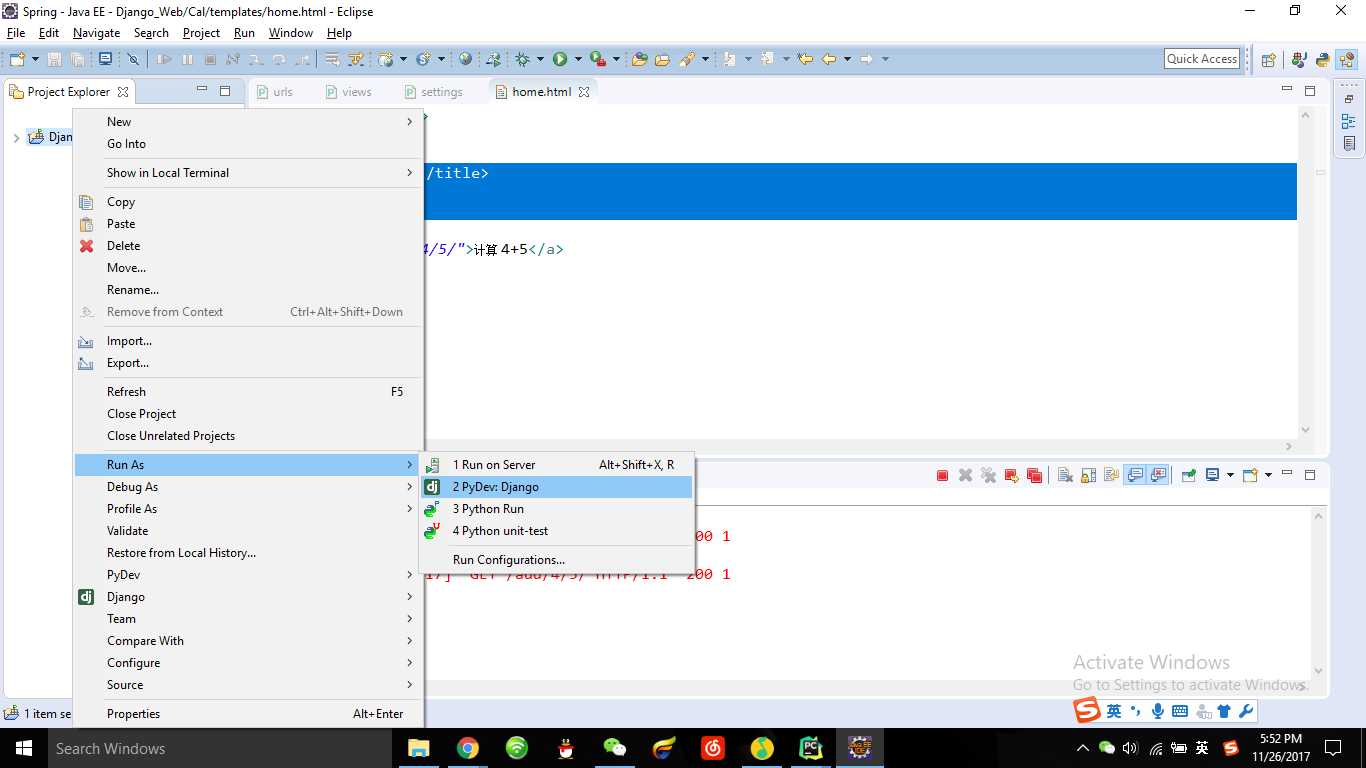This screenshot has width=1366, height=768.
Task: Open PyCharm from the Windows taskbar
Action: click(811, 748)
